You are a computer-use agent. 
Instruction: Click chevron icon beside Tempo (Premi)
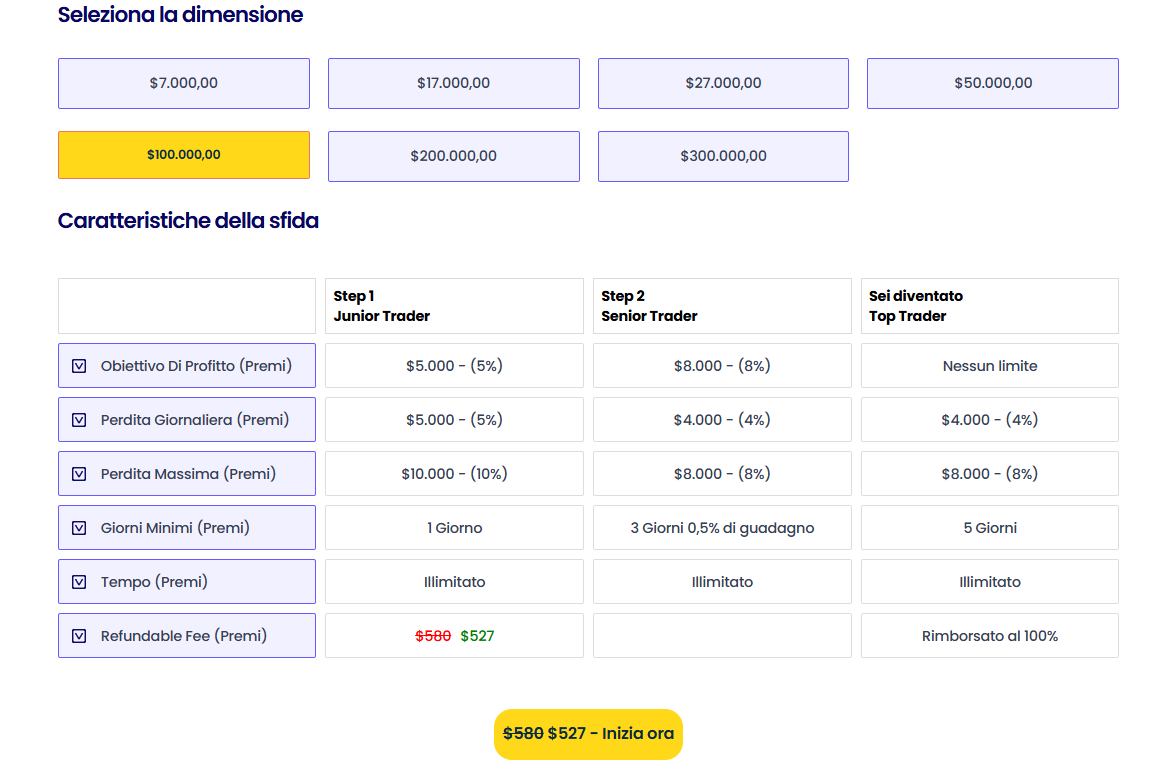pos(79,582)
